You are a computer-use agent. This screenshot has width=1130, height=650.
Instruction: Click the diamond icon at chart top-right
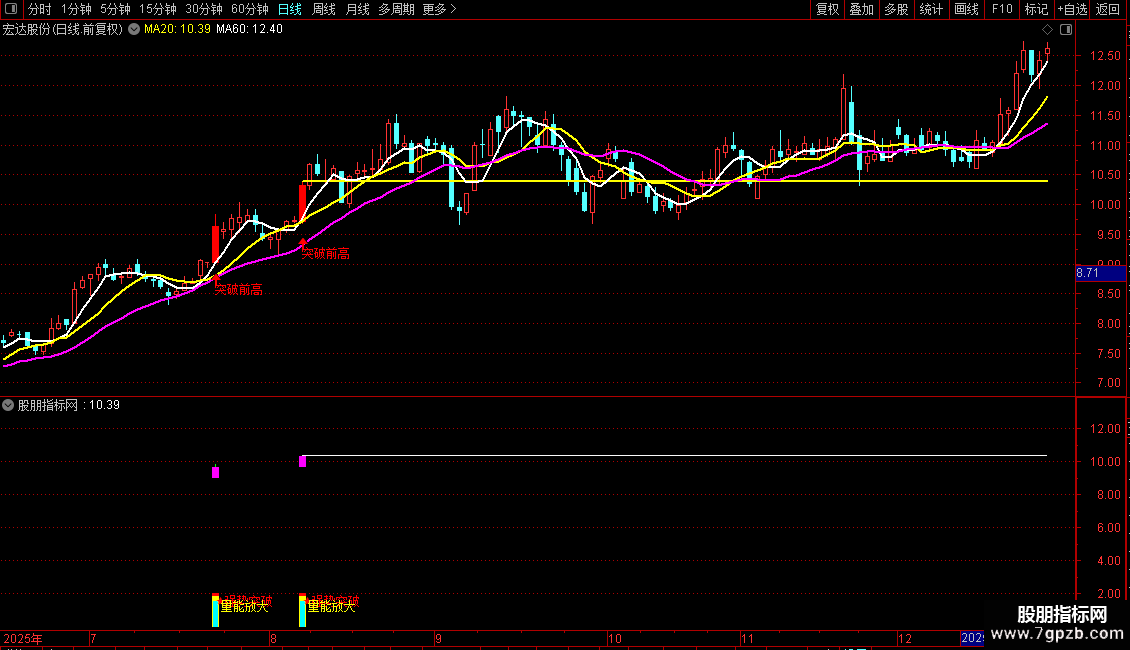click(x=1048, y=30)
